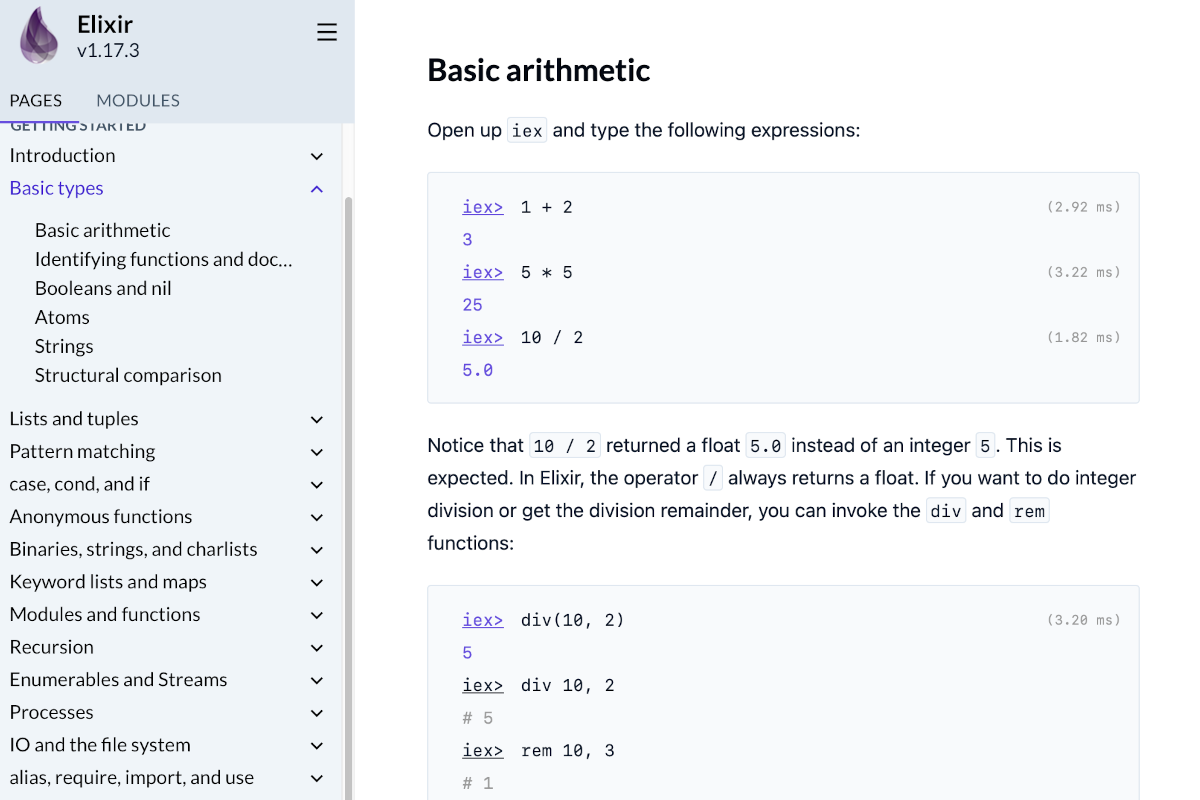The height and width of the screenshot is (800, 1200).
Task: Go to Strings subsection
Action: tap(64, 346)
